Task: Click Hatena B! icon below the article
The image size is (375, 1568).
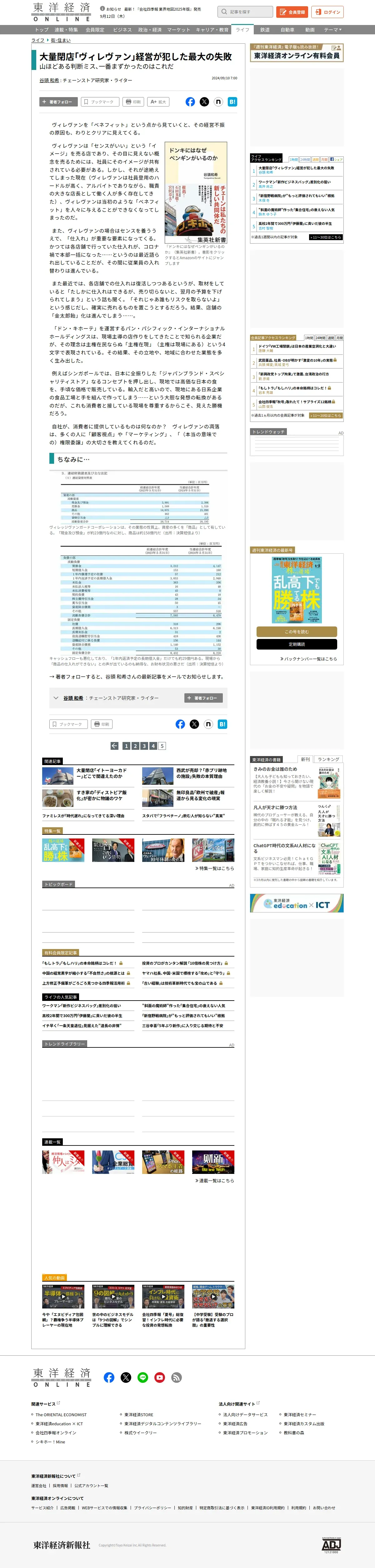Action: (x=222, y=724)
